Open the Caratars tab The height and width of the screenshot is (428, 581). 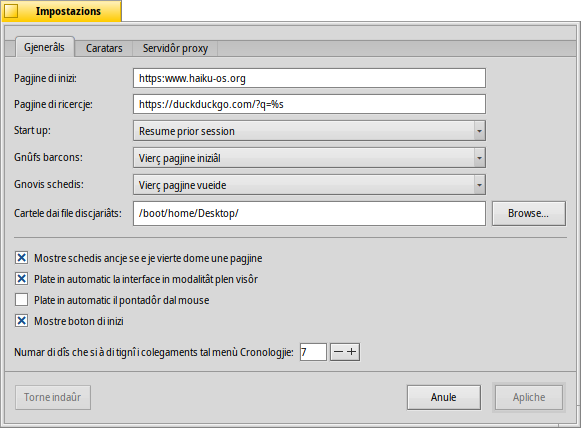(104, 48)
